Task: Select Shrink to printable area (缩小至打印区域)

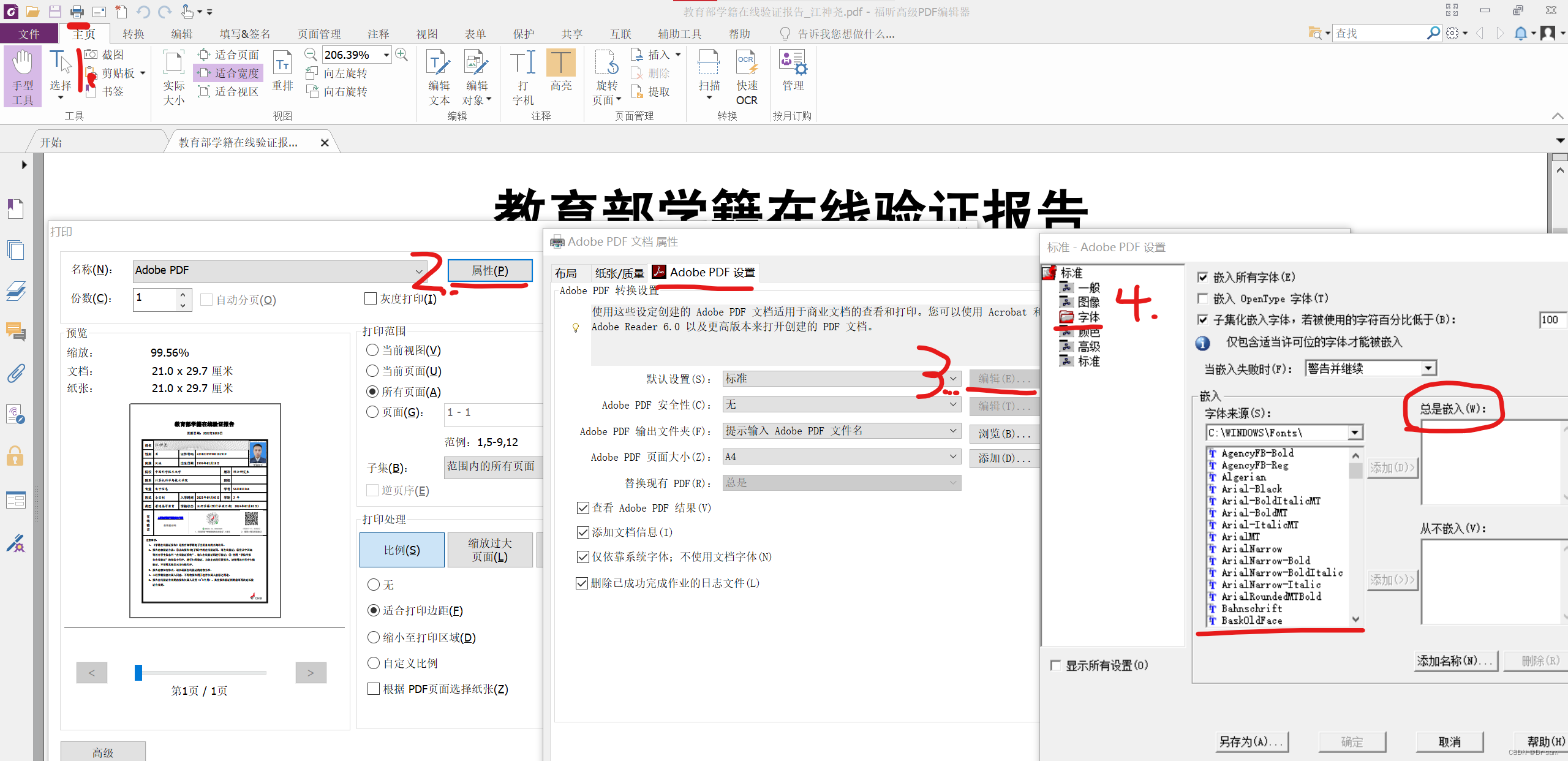Action: (x=374, y=637)
